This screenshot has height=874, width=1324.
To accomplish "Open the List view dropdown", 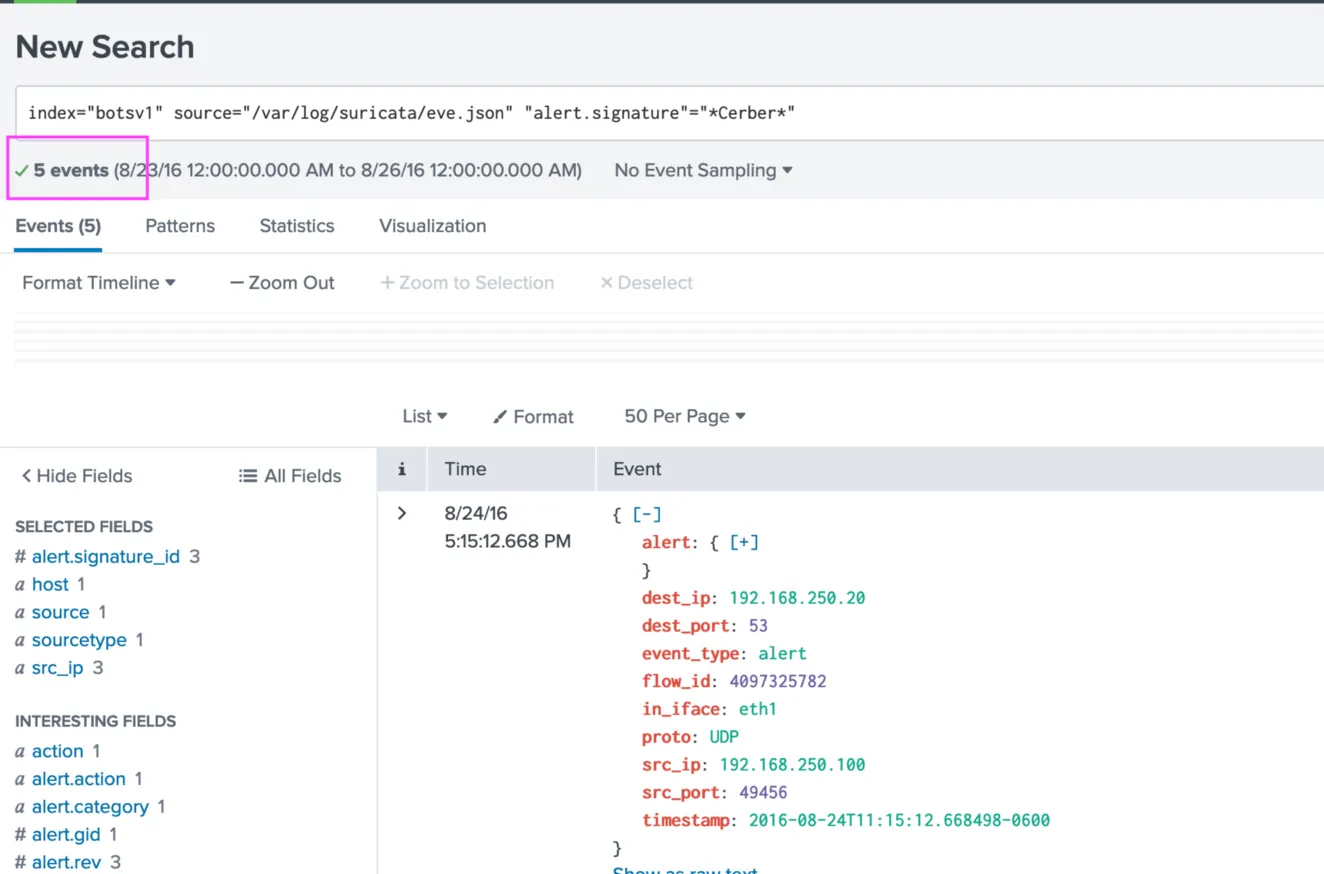I will click(x=424, y=416).
